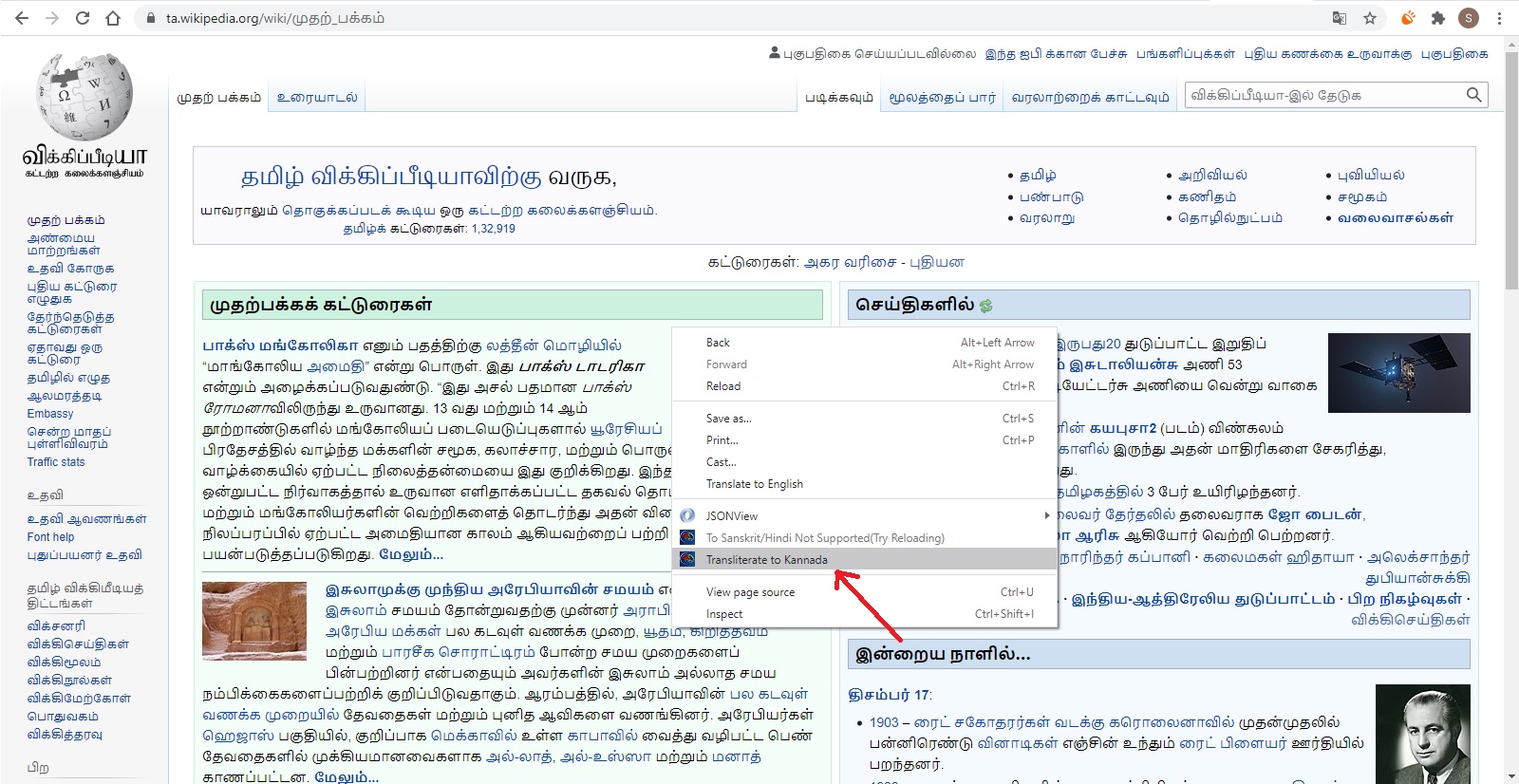Select Reload in context menu
Viewport: 1519px width, 784px height.
point(864,386)
